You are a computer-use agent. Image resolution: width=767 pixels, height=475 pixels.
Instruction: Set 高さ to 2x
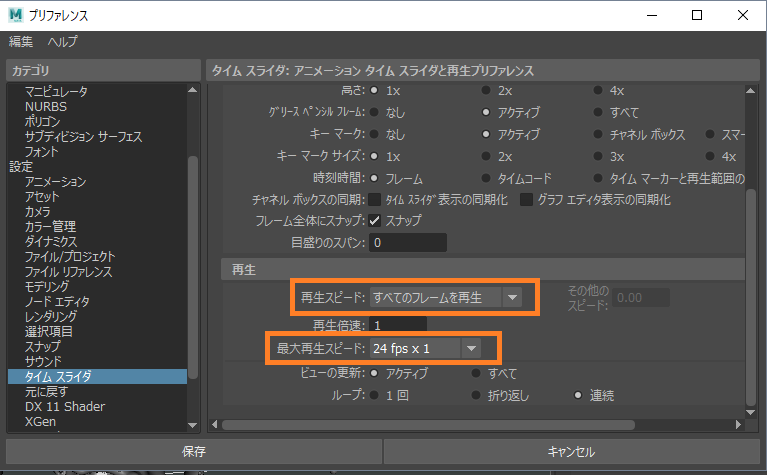(486, 90)
